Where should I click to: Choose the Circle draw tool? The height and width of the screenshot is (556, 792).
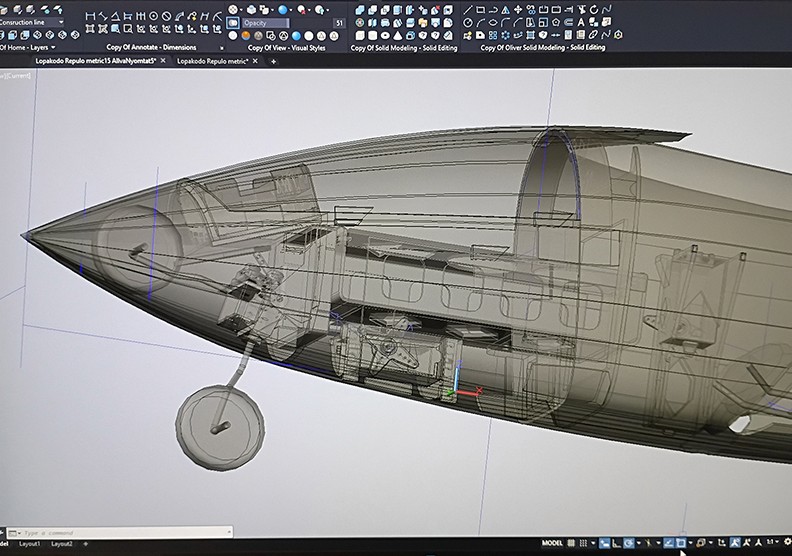click(468, 22)
